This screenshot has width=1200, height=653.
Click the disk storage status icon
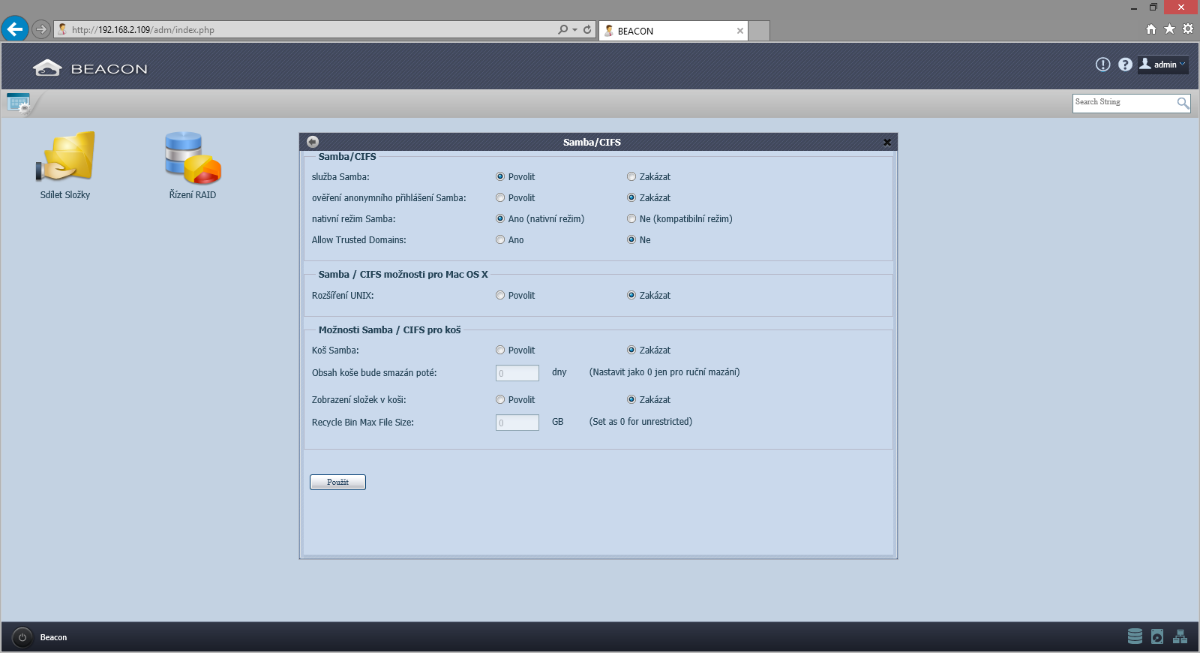pos(1134,636)
